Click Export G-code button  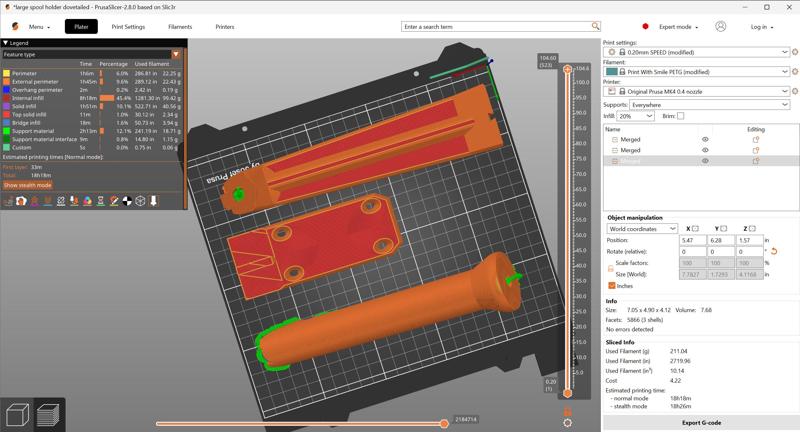tap(701, 423)
